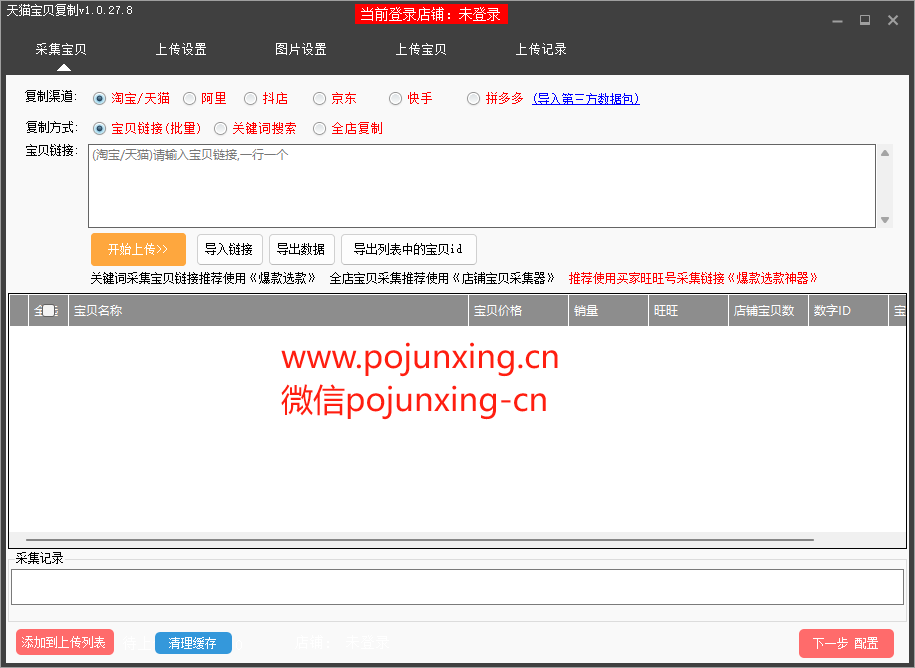Click the 导出数据 button

pos(301,250)
